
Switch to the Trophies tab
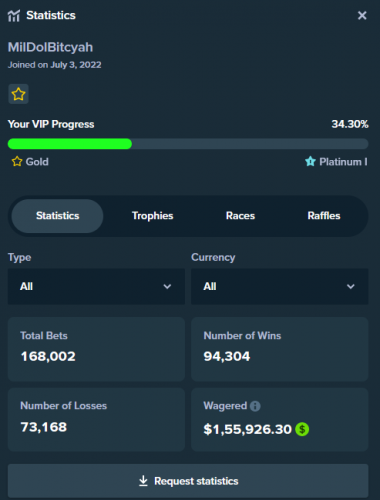click(x=153, y=216)
